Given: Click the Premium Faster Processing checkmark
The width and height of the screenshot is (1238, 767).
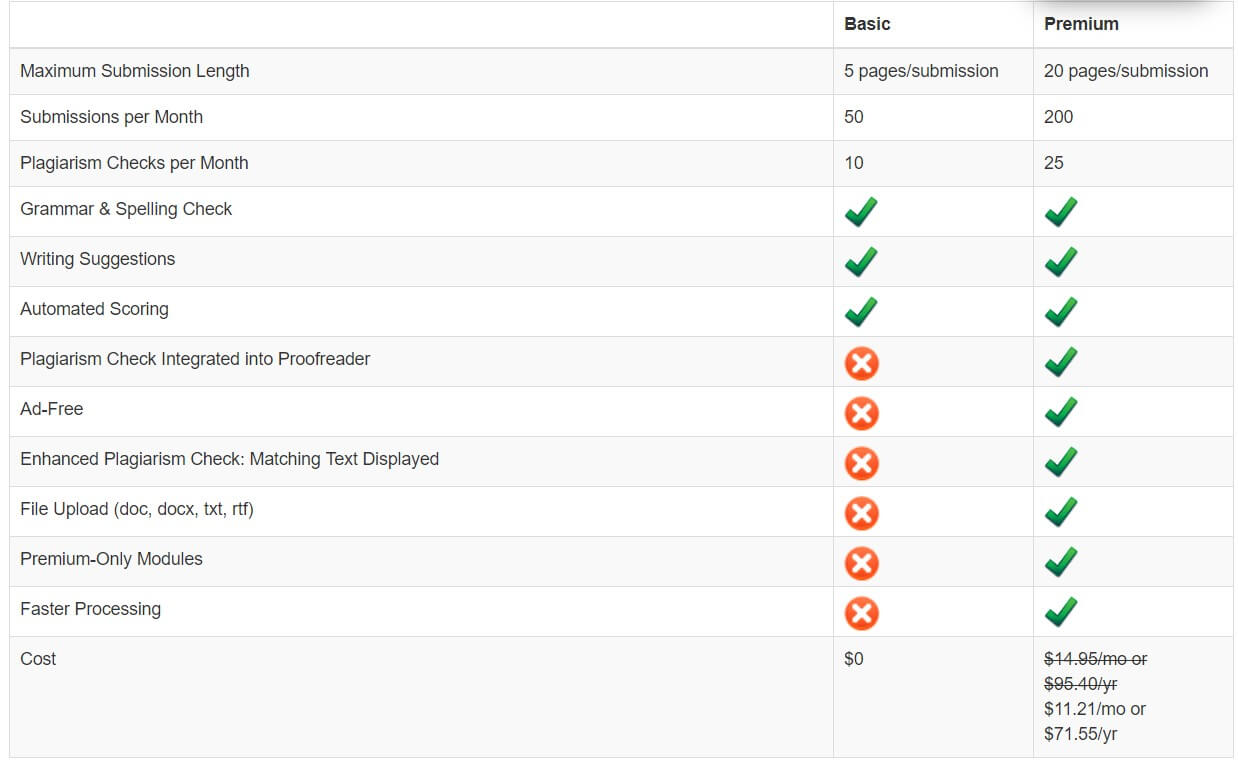Looking at the screenshot, I should point(1061,612).
